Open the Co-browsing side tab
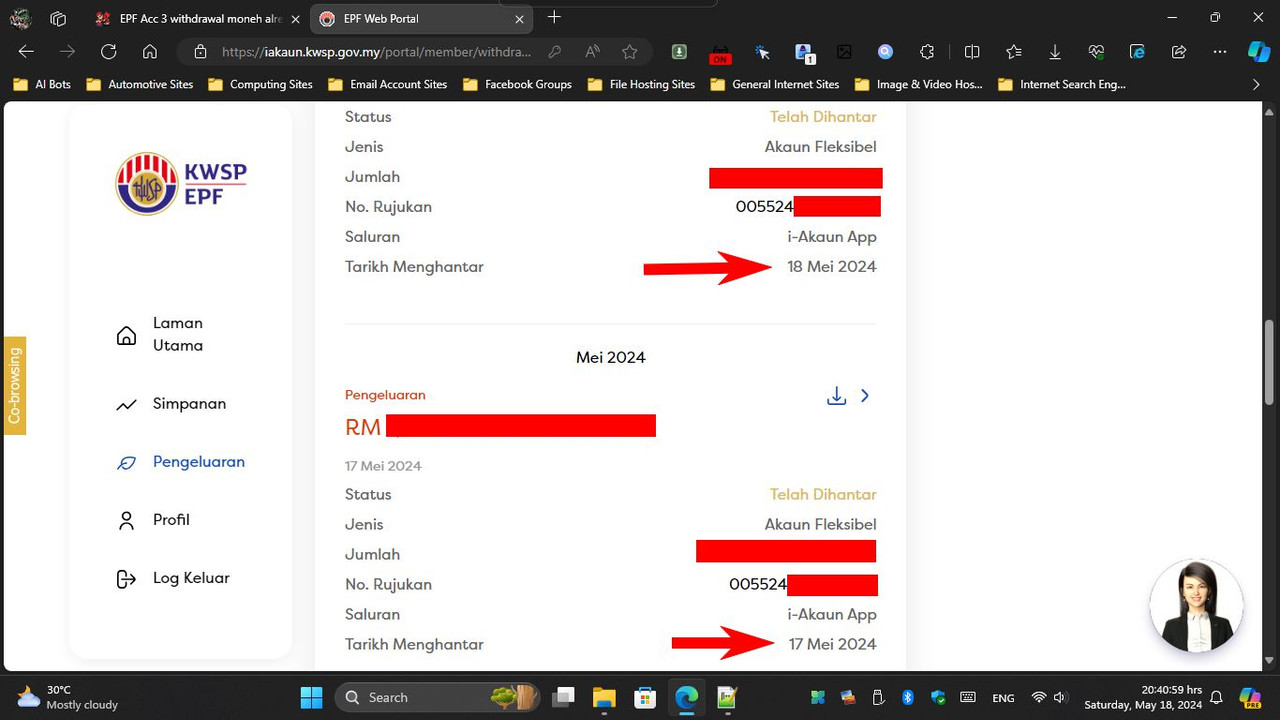Image resolution: width=1280 pixels, height=720 pixels. click(x=14, y=385)
